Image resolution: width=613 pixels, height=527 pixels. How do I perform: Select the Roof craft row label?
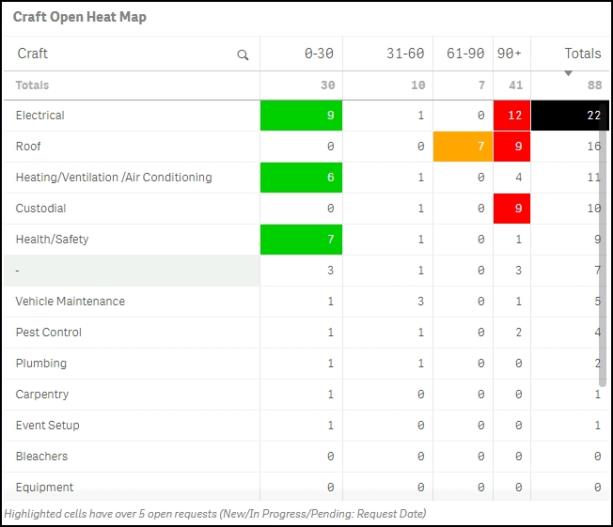click(x=28, y=146)
